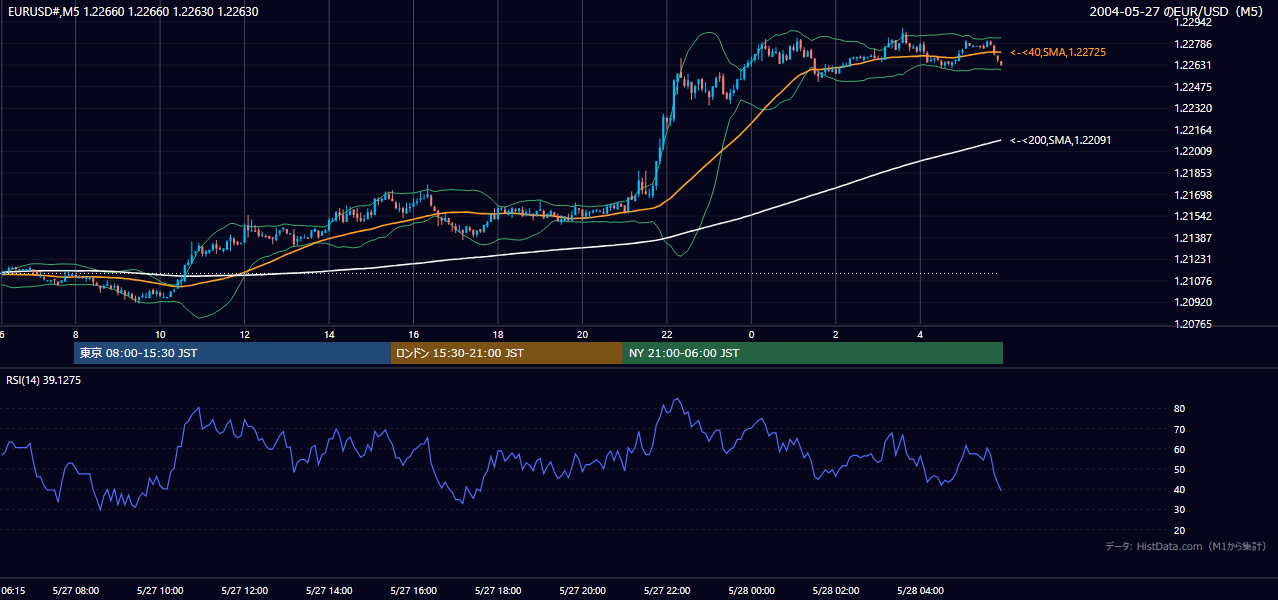The width and height of the screenshot is (1278, 600).
Task: Click the hour 14 label under the price chart
Action: pos(329,334)
